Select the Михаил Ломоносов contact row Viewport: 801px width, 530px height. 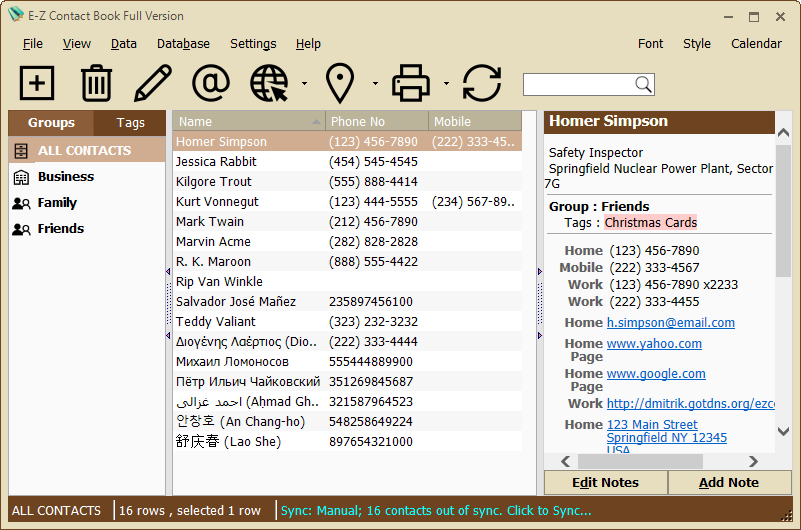(347, 362)
